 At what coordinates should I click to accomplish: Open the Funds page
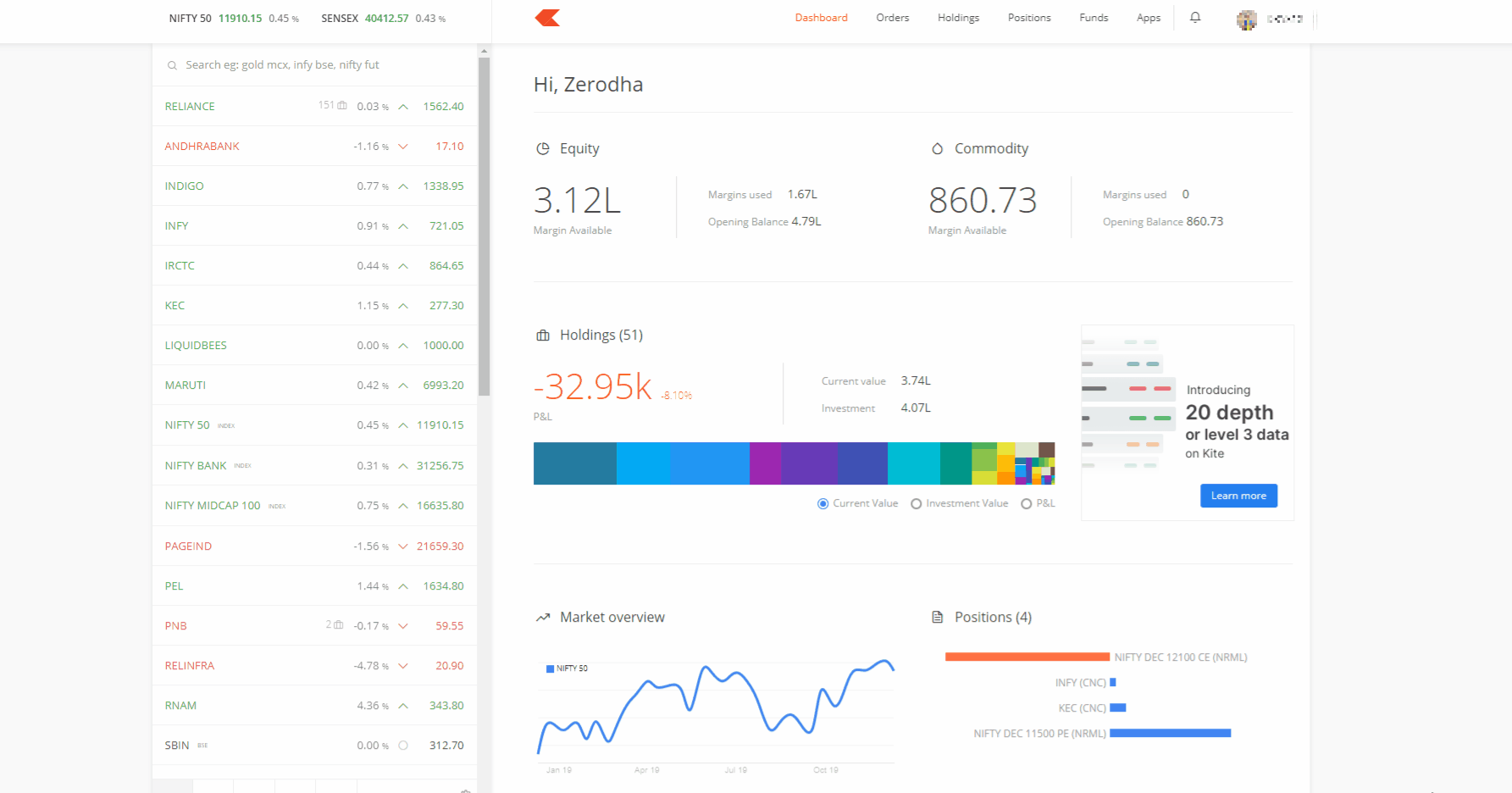tap(1094, 18)
